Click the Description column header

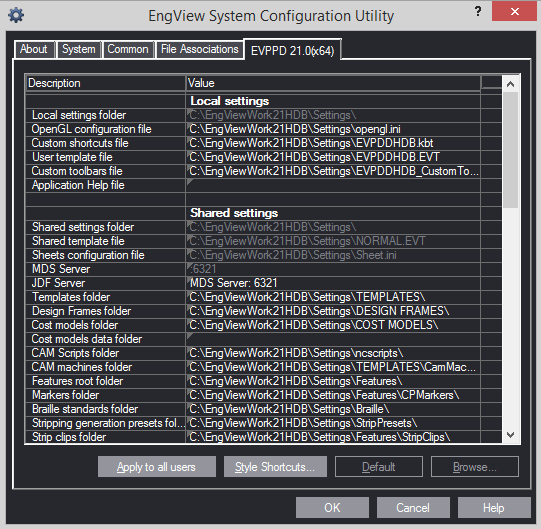click(x=105, y=83)
